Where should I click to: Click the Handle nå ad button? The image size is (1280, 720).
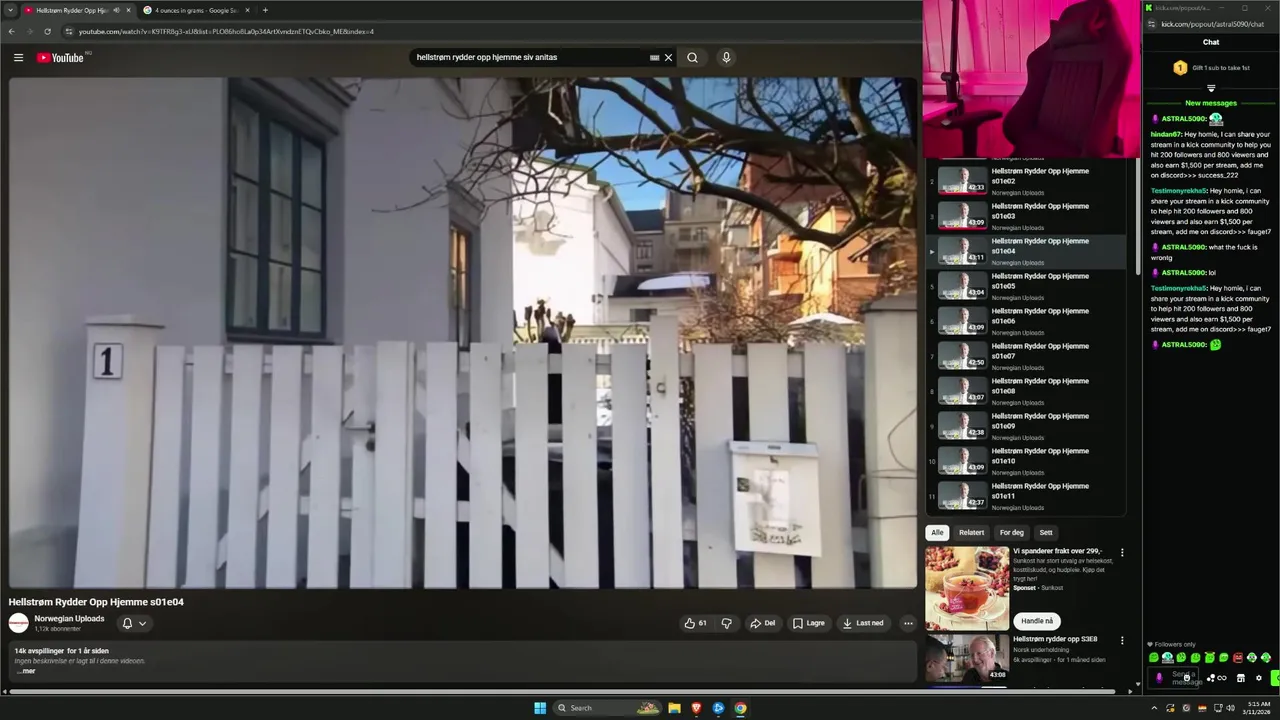click(1037, 621)
